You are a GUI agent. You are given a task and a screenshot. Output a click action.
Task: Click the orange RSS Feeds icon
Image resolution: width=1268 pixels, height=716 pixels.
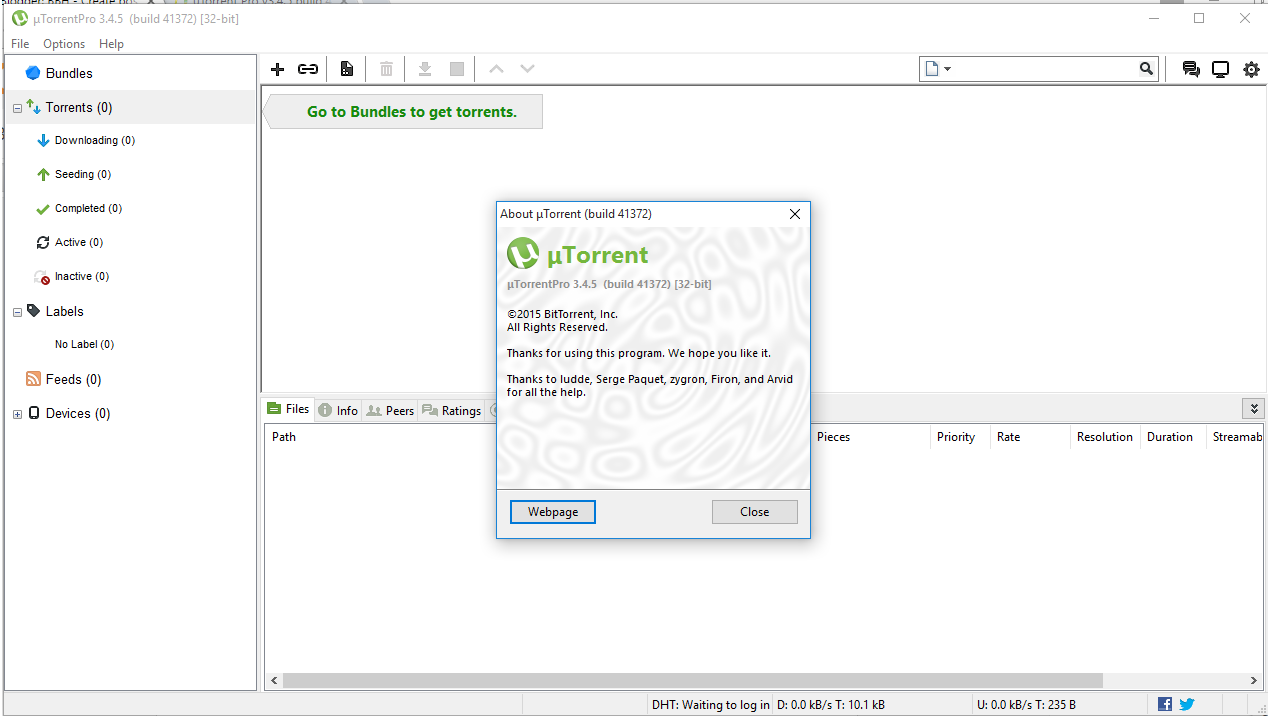pos(33,379)
